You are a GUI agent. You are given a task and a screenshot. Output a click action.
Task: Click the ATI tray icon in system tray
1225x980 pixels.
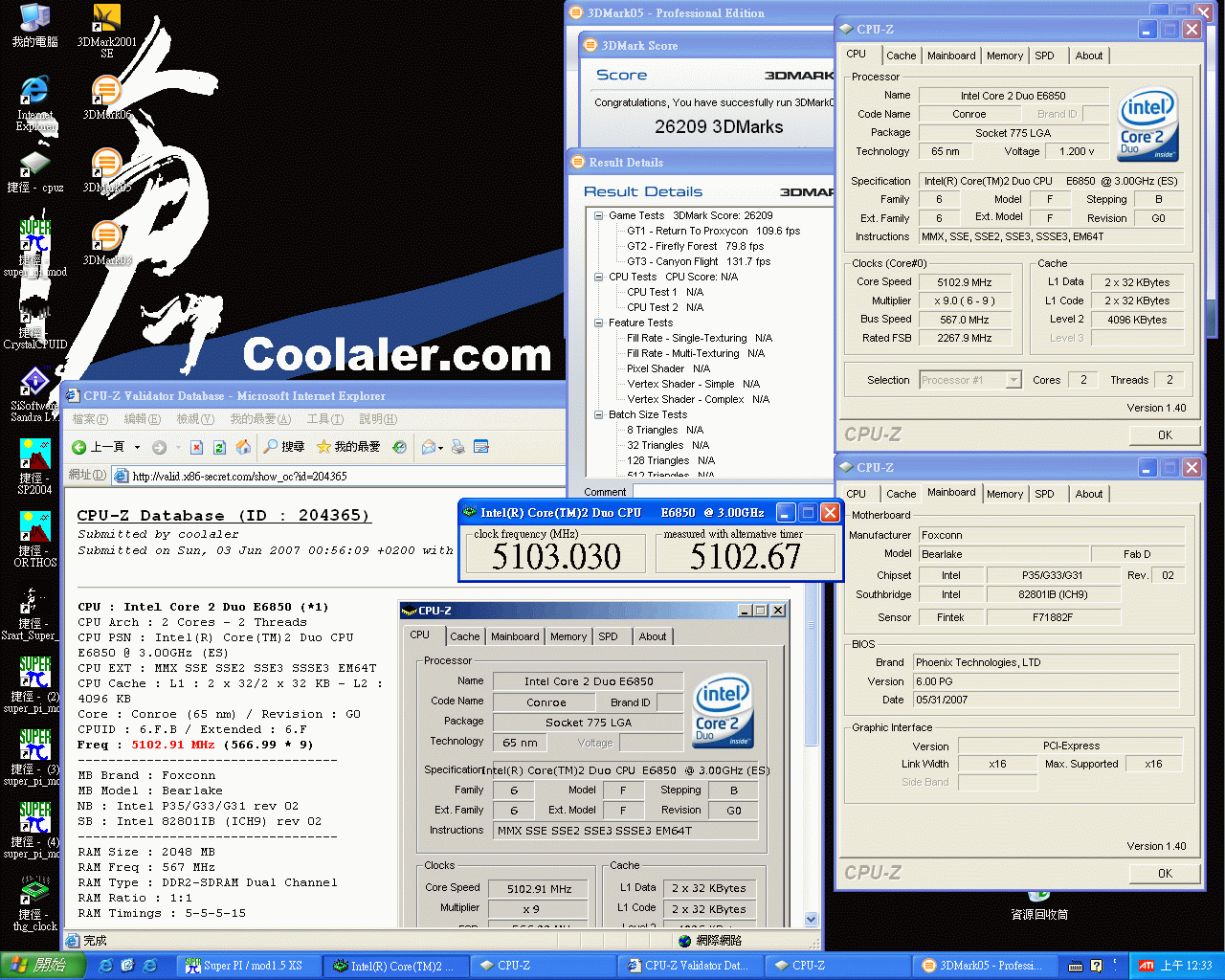pos(1146,966)
